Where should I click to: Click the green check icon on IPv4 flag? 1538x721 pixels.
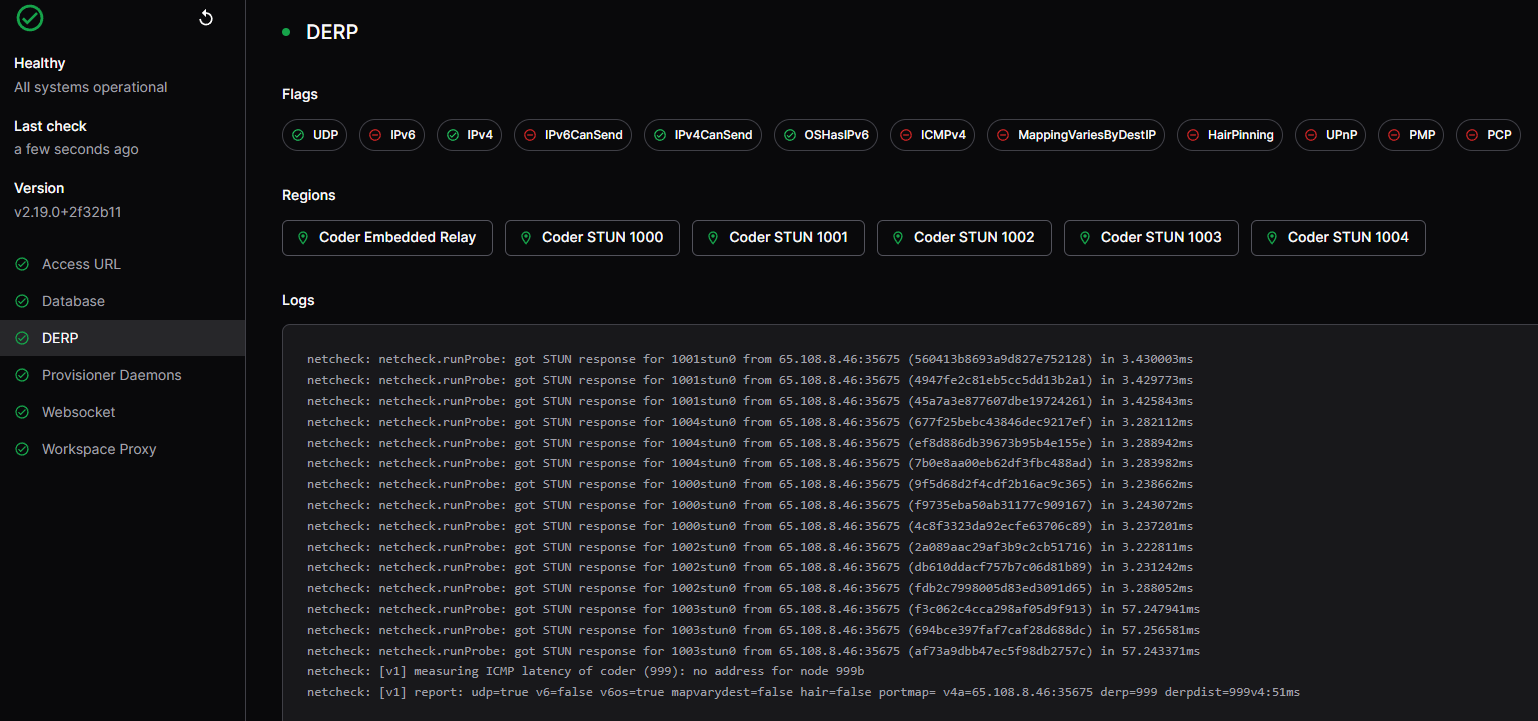453,135
